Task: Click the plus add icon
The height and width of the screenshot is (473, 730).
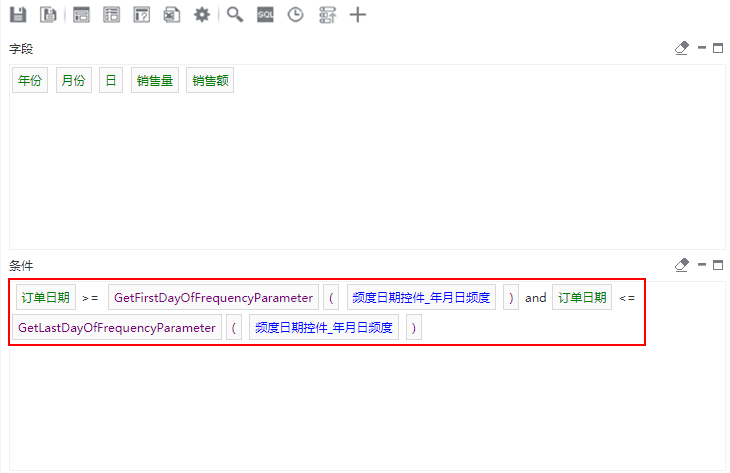Action: pos(358,15)
